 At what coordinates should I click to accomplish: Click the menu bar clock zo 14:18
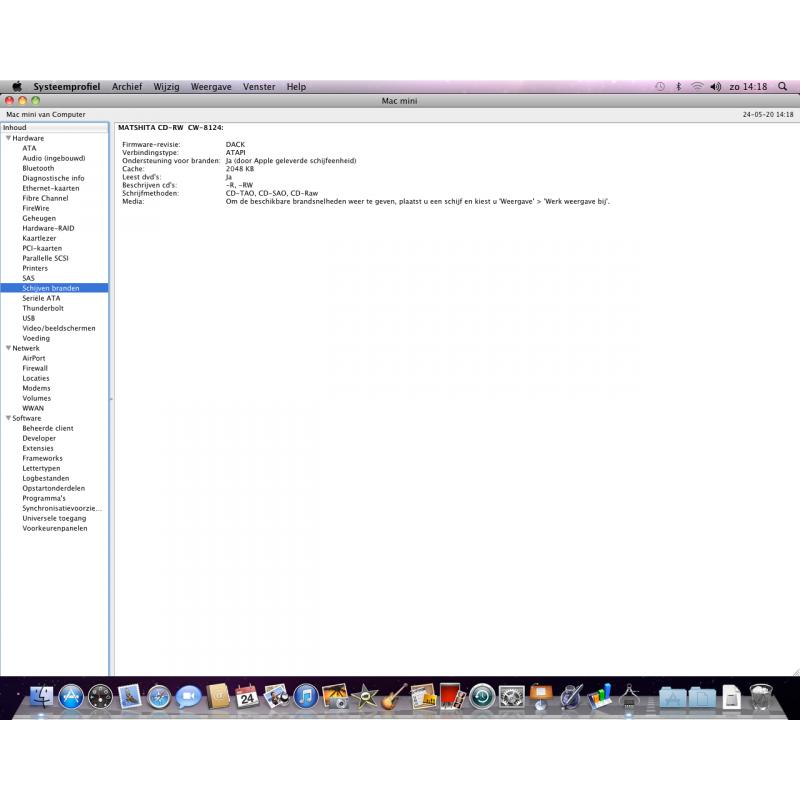[748, 86]
